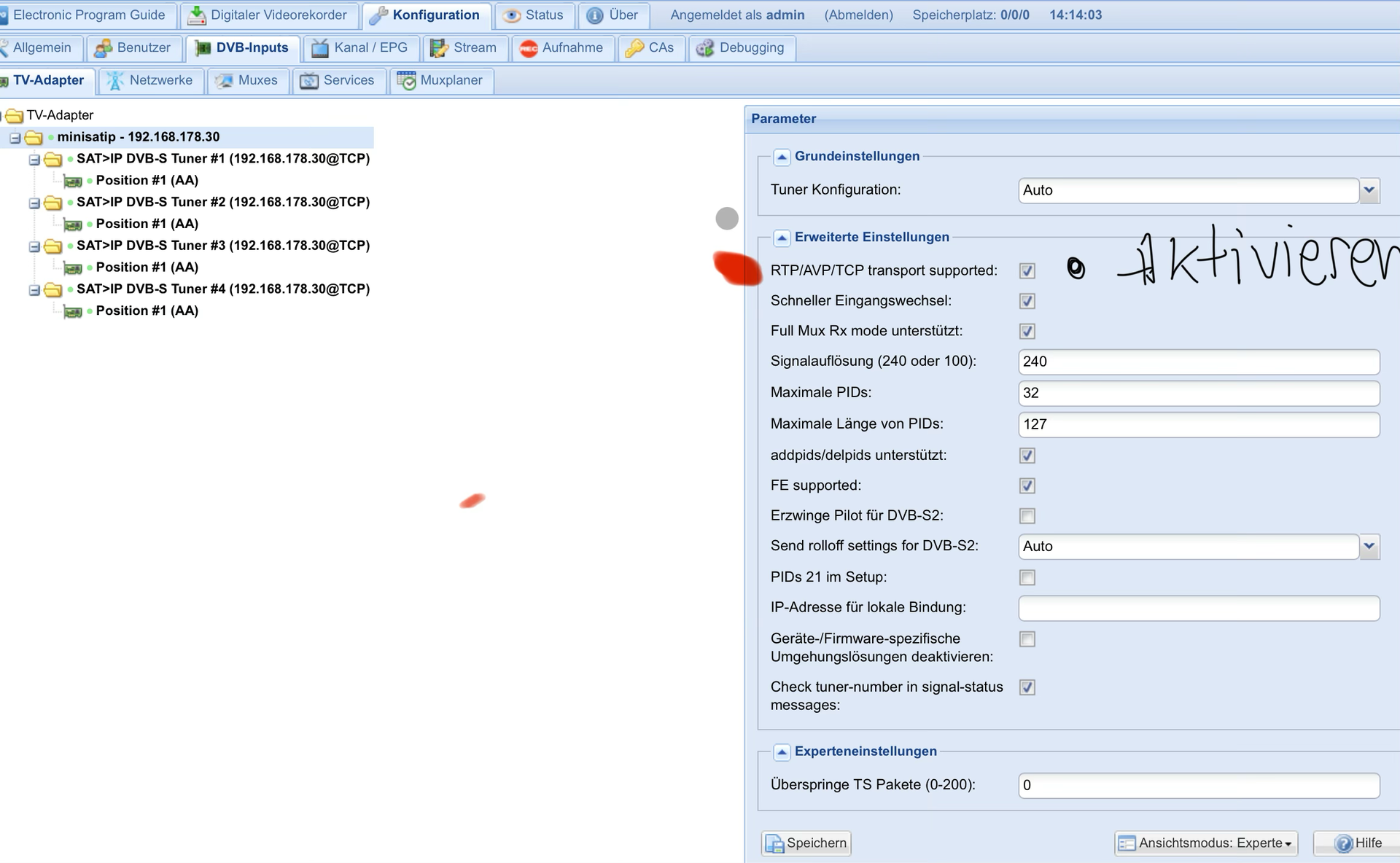
Task: Collapse SAT>IP DVB-S Tuner #4 node
Action: point(34,289)
